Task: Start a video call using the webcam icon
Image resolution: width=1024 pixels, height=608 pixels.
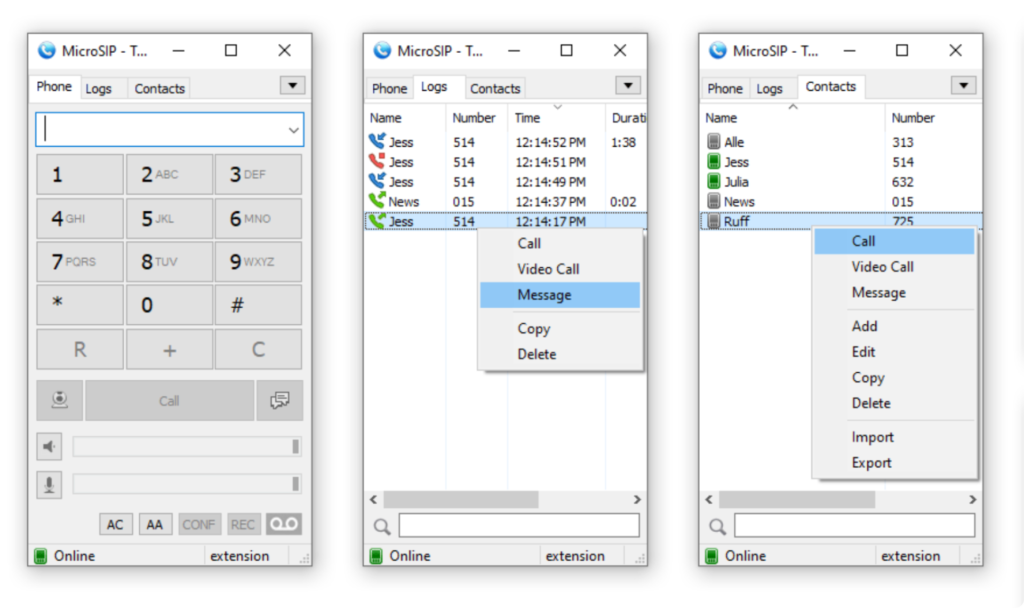Action: 59,399
